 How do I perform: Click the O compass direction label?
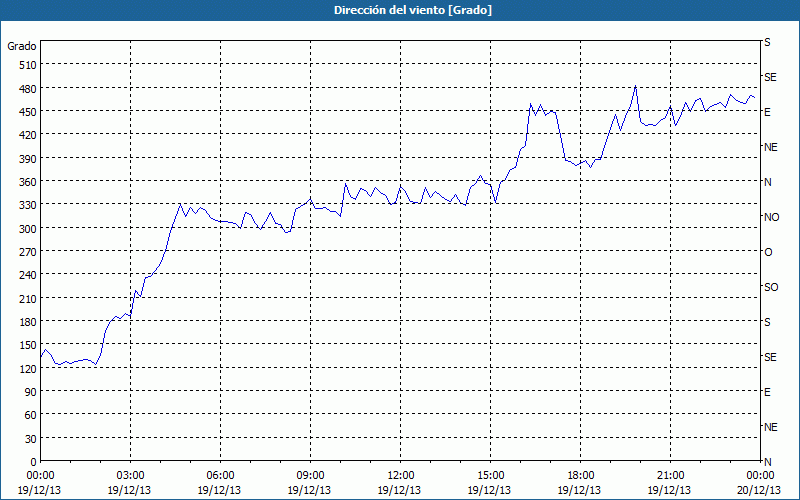coord(768,253)
